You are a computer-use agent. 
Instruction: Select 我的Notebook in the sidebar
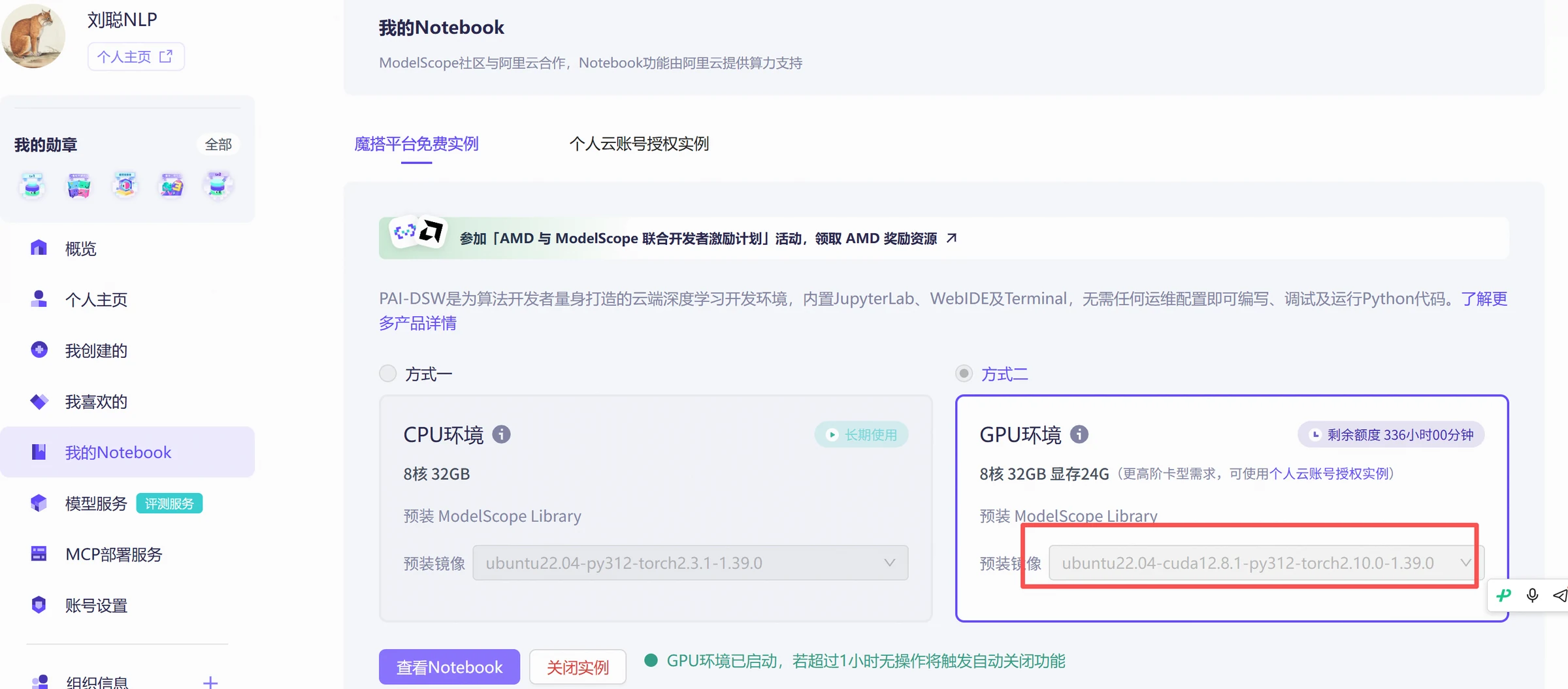(x=127, y=452)
